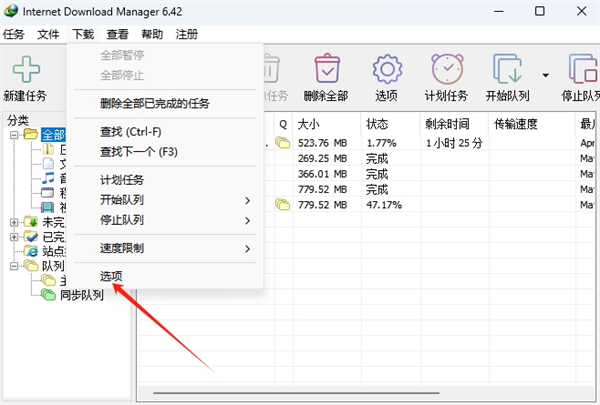
Task: Sort by the 传输速度 column header
Action: (532, 124)
